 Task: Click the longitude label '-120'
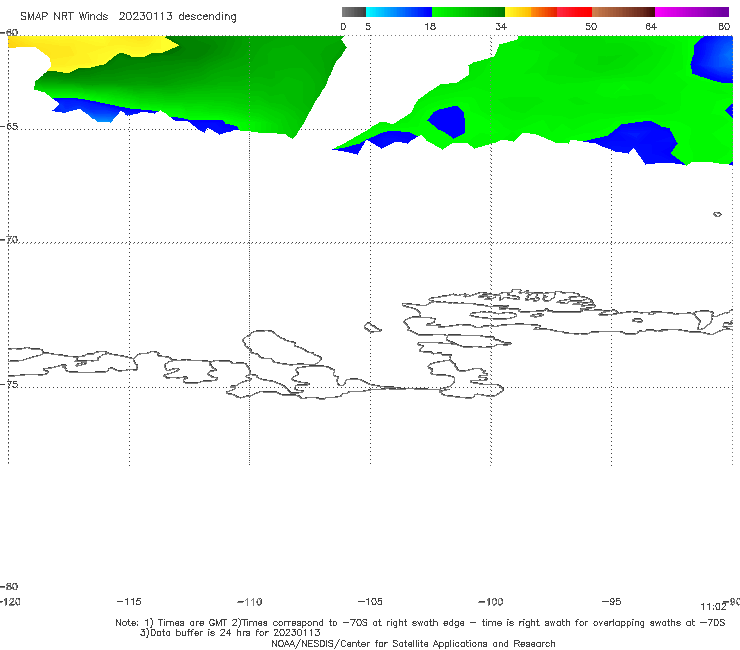click(x=10, y=602)
